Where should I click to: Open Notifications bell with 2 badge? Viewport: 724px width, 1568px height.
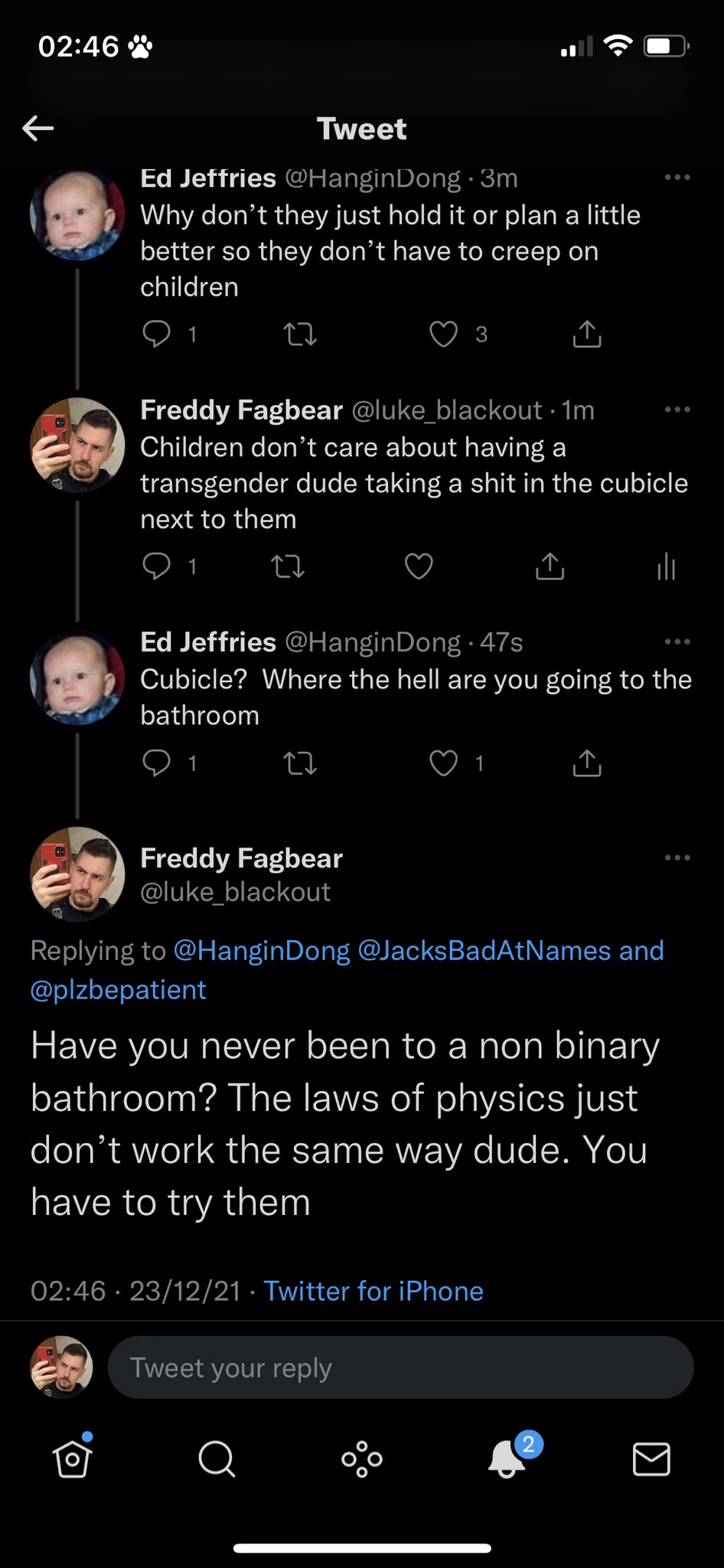point(507,1458)
